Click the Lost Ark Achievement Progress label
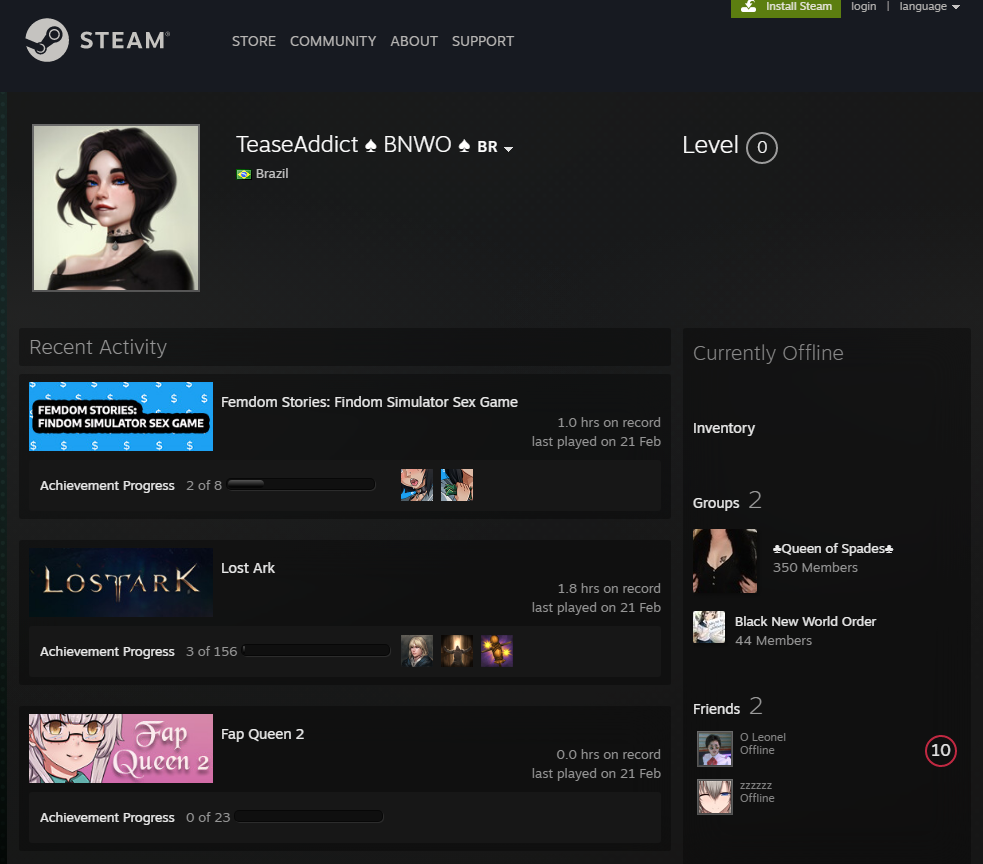 point(107,652)
